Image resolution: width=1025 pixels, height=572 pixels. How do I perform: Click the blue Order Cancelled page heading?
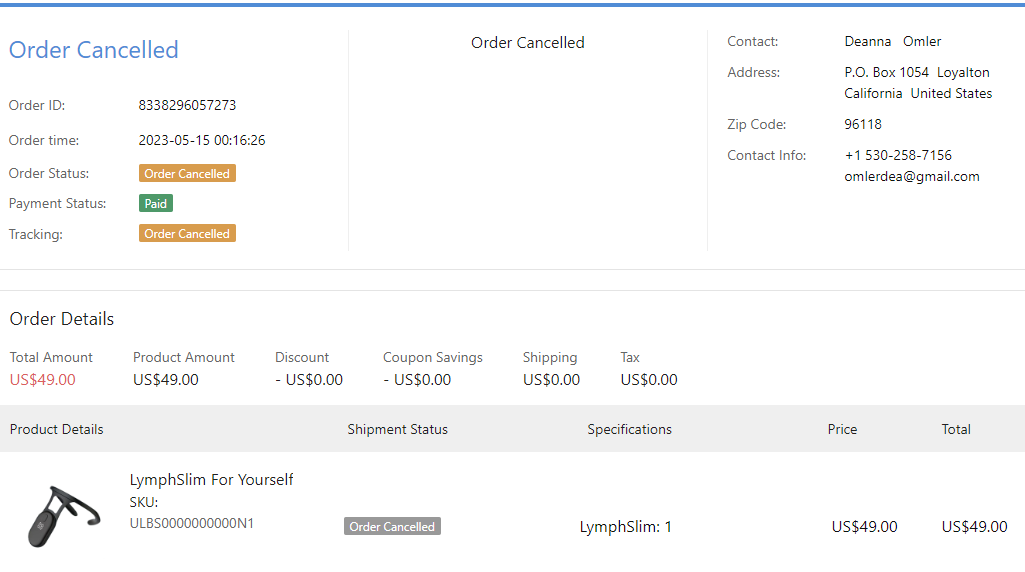[94, 50]
